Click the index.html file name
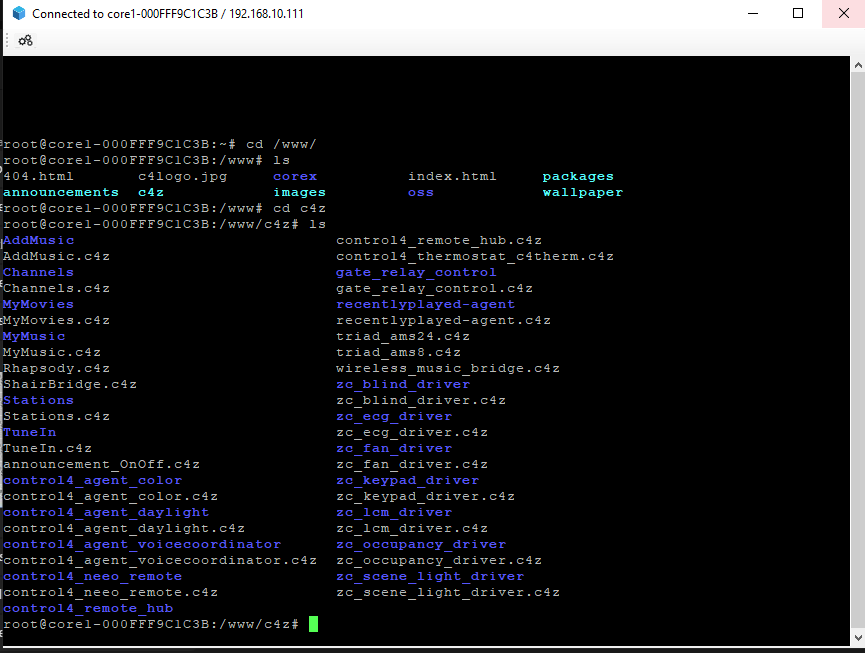This screenshot has height=653, width=865. (x=452, y=176)
